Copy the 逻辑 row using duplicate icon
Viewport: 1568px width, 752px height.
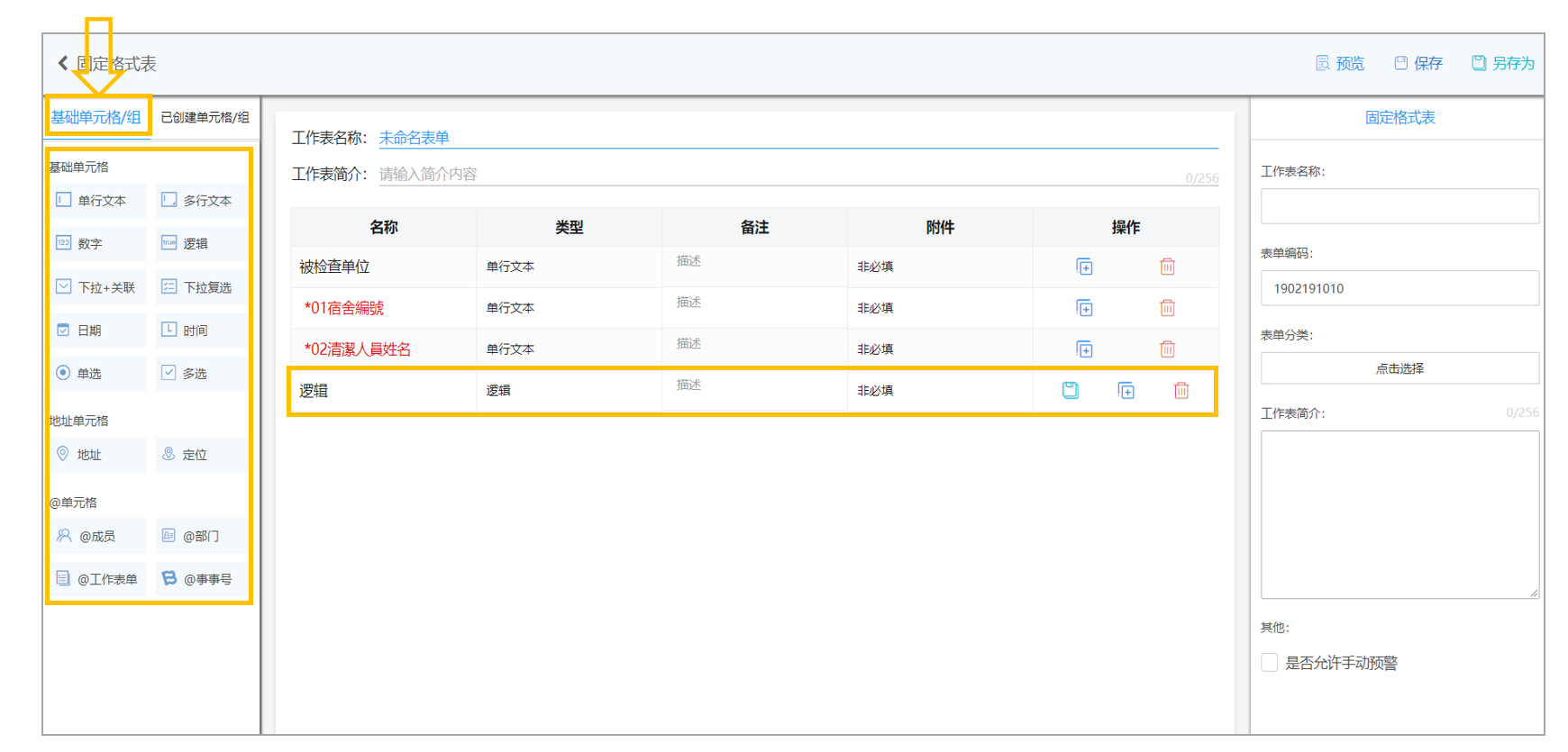1126,390
